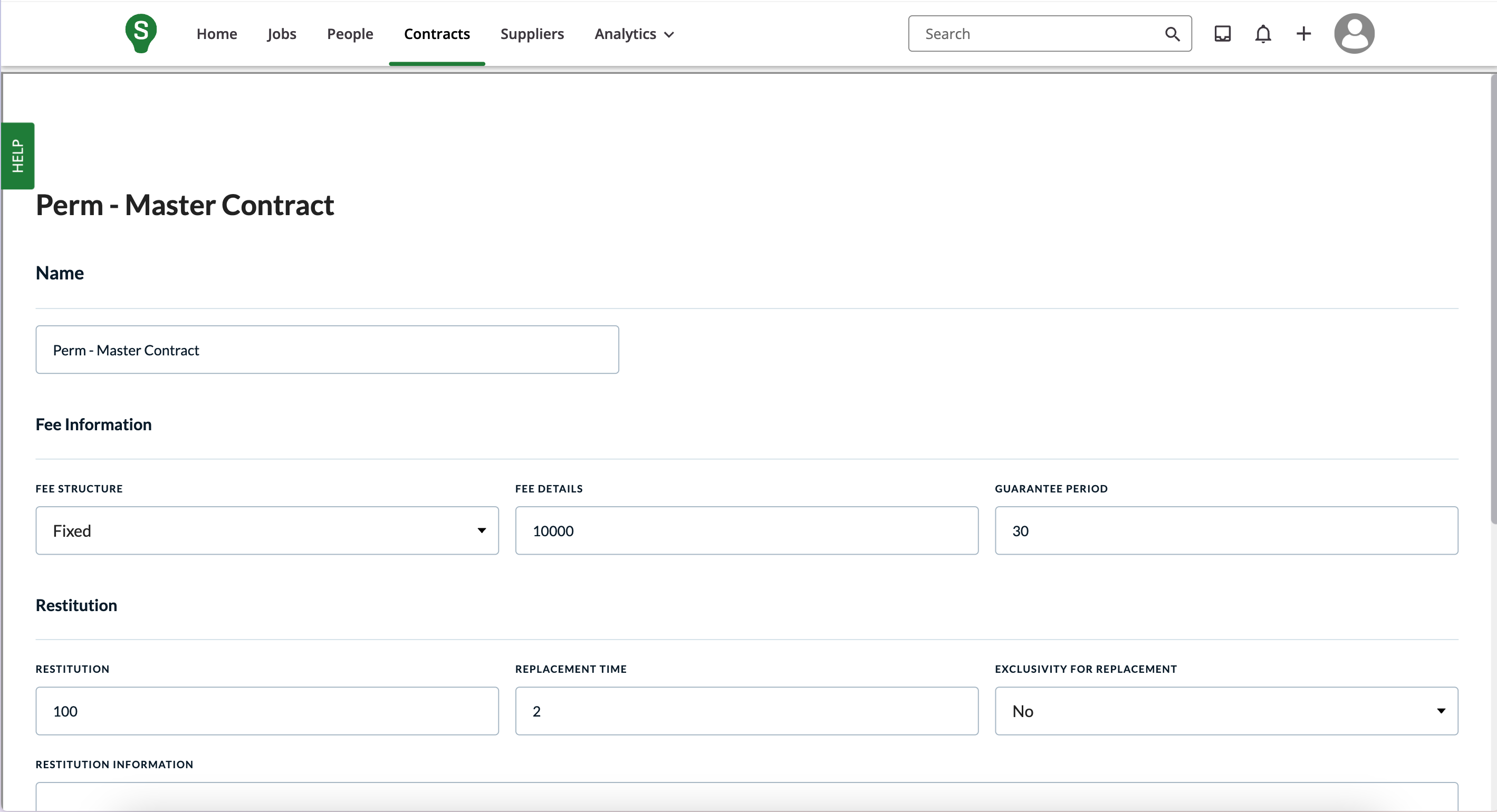Click the Contracts navigation tab
Screen dimensions: 1497x812
click(x=436, y=34)
